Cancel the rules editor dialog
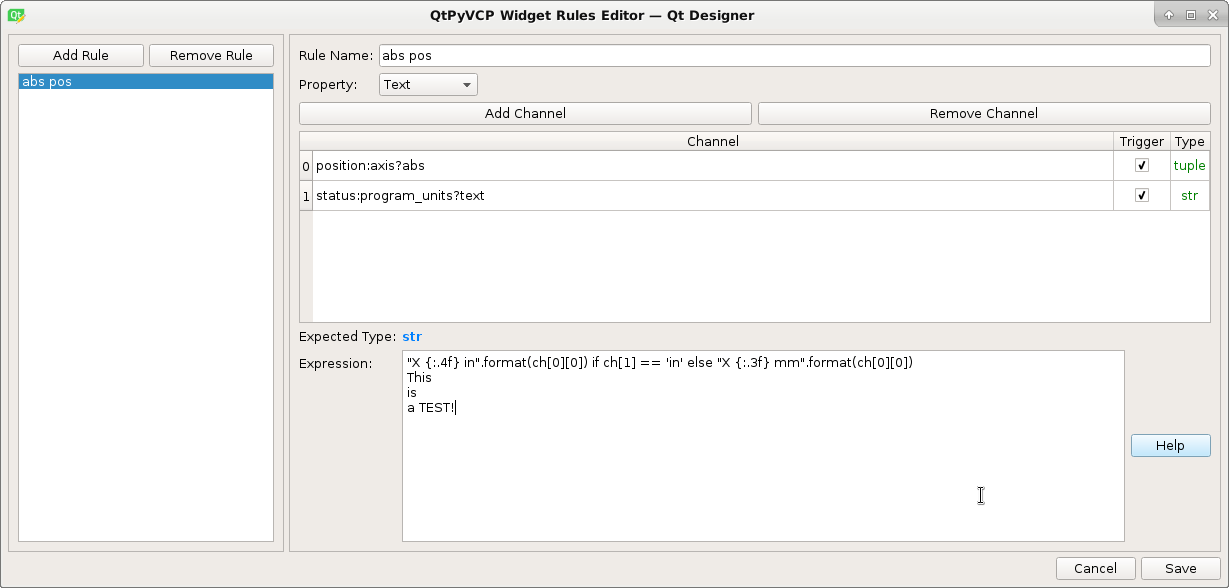The image size is (1229, 588). (x=1095, y=568)
